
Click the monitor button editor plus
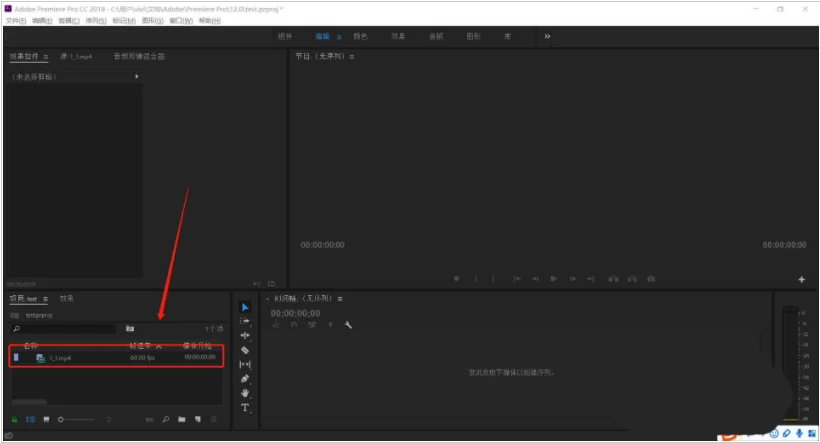click(x=801, y=279)
